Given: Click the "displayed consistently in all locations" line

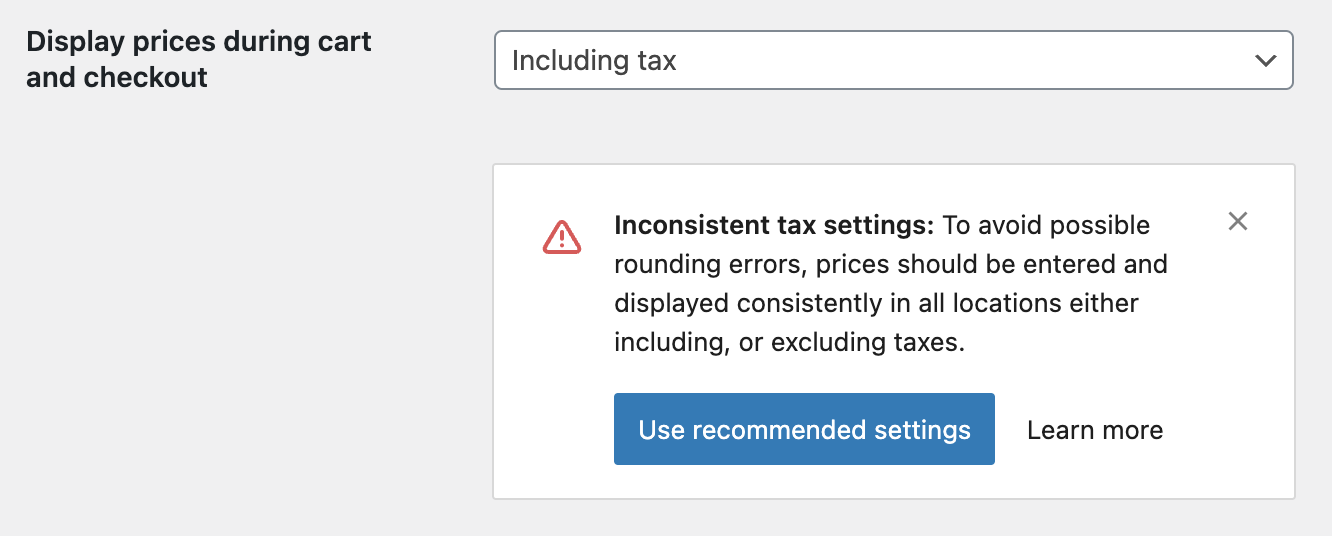Looking at the screenshot, I should 876,303.
